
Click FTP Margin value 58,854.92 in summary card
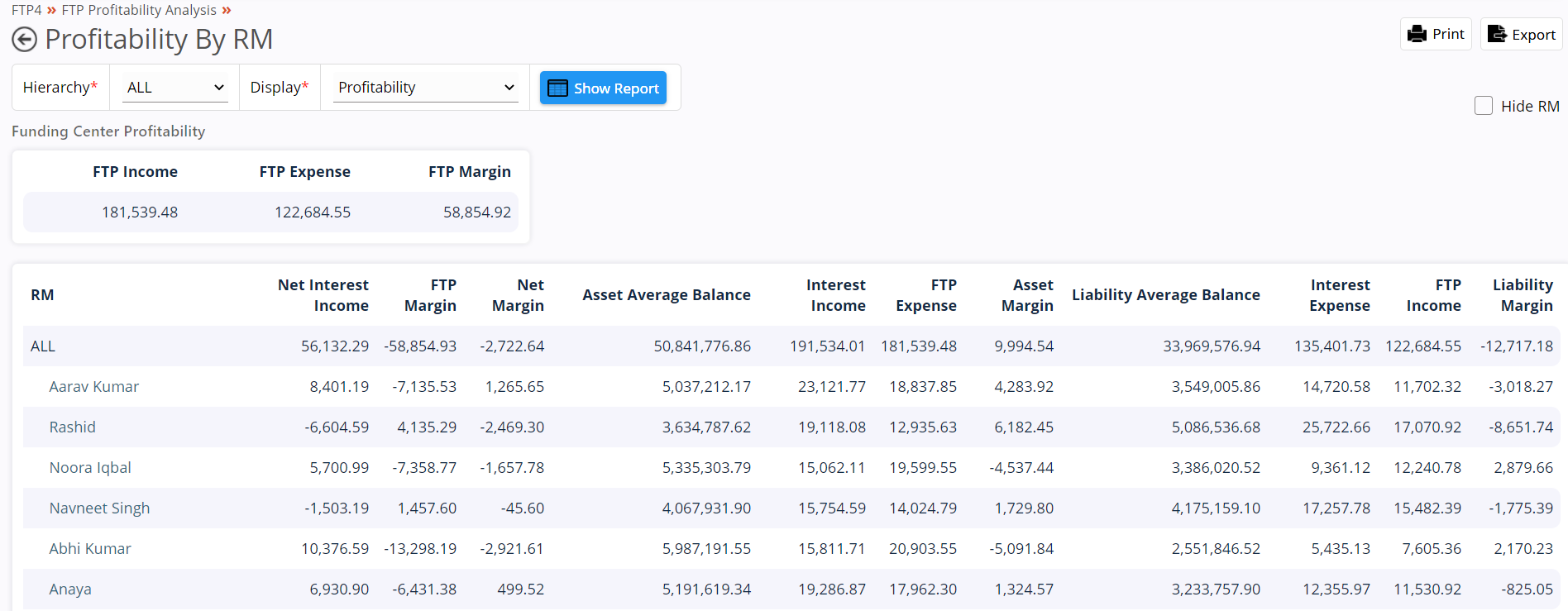pos(477,212)
